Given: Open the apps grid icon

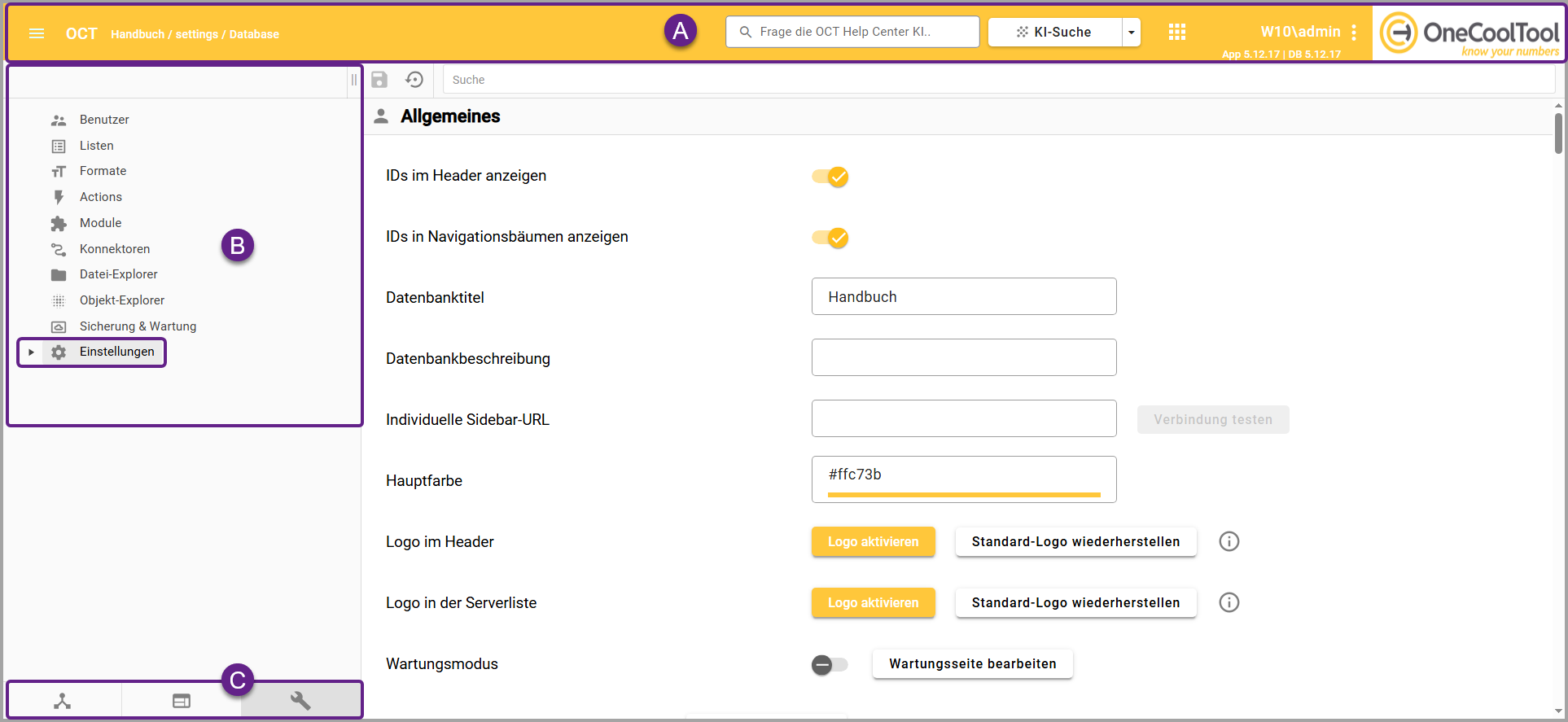Looking at the screenshot, I should point(1176,33).
